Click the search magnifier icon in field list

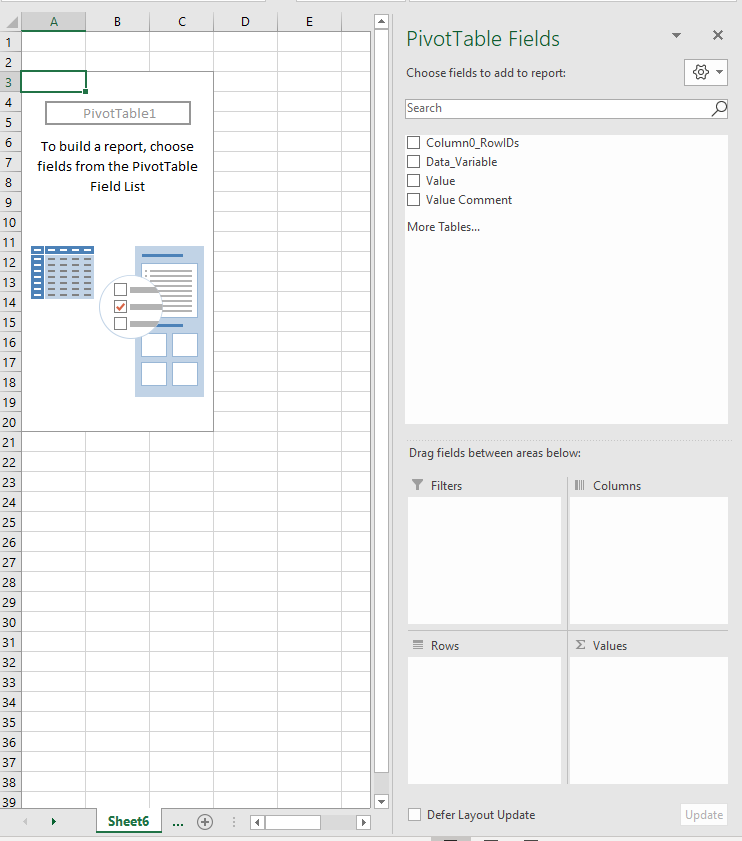719,109
